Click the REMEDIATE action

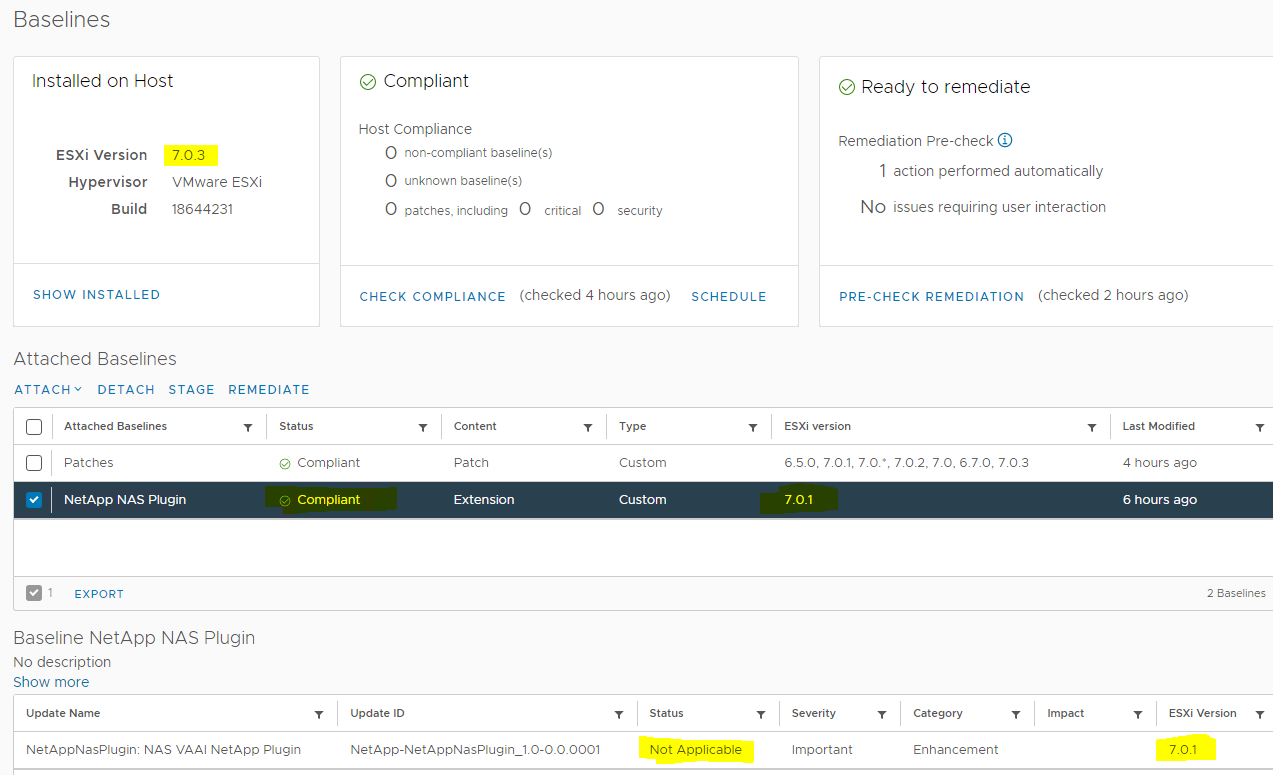coord(268,390)
